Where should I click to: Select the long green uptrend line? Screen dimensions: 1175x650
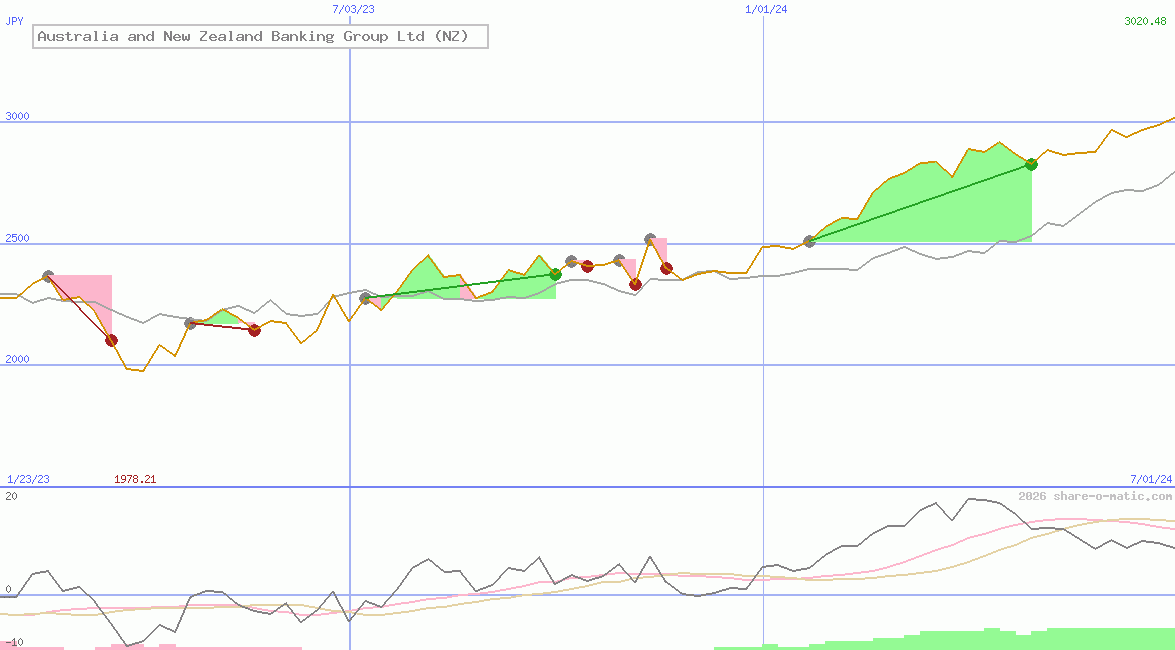point(920,202)
